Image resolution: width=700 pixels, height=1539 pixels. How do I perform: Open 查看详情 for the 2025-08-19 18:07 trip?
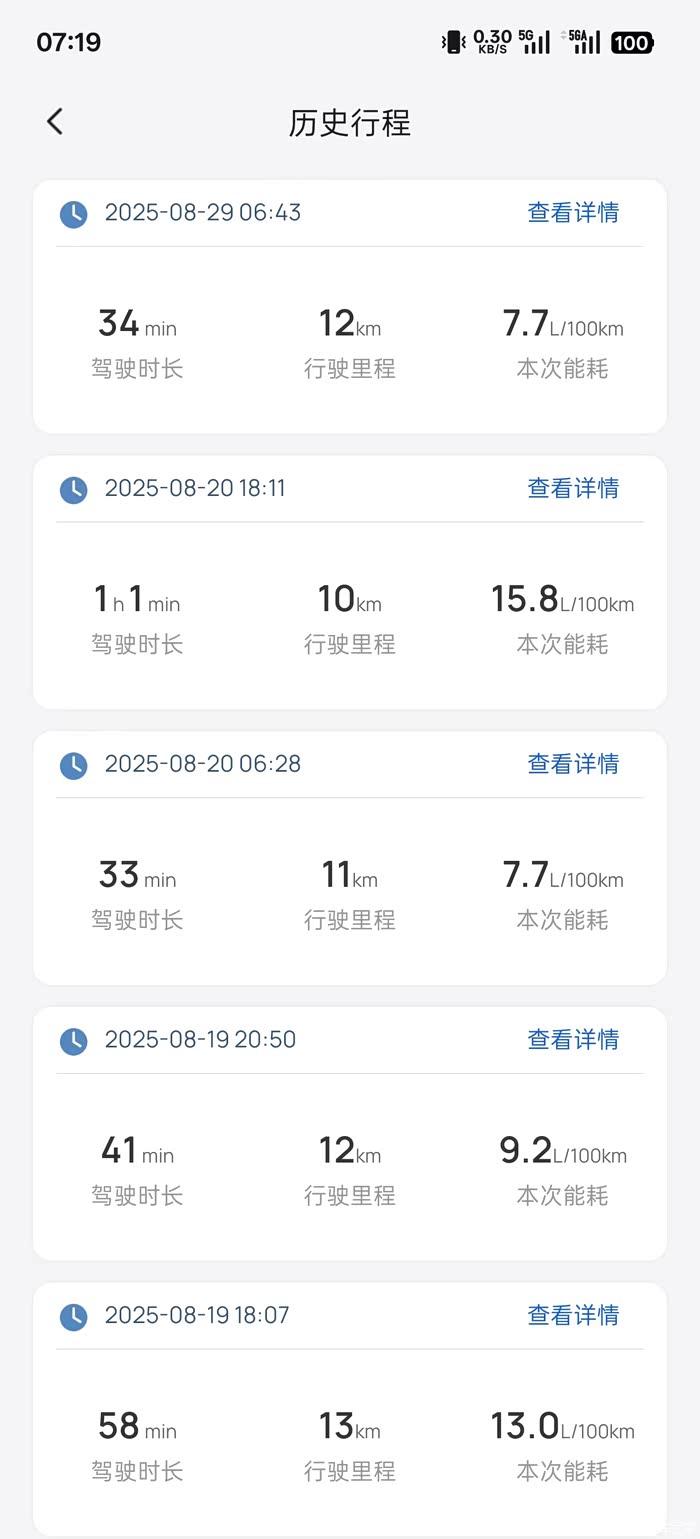click(x=573, y=1315)
